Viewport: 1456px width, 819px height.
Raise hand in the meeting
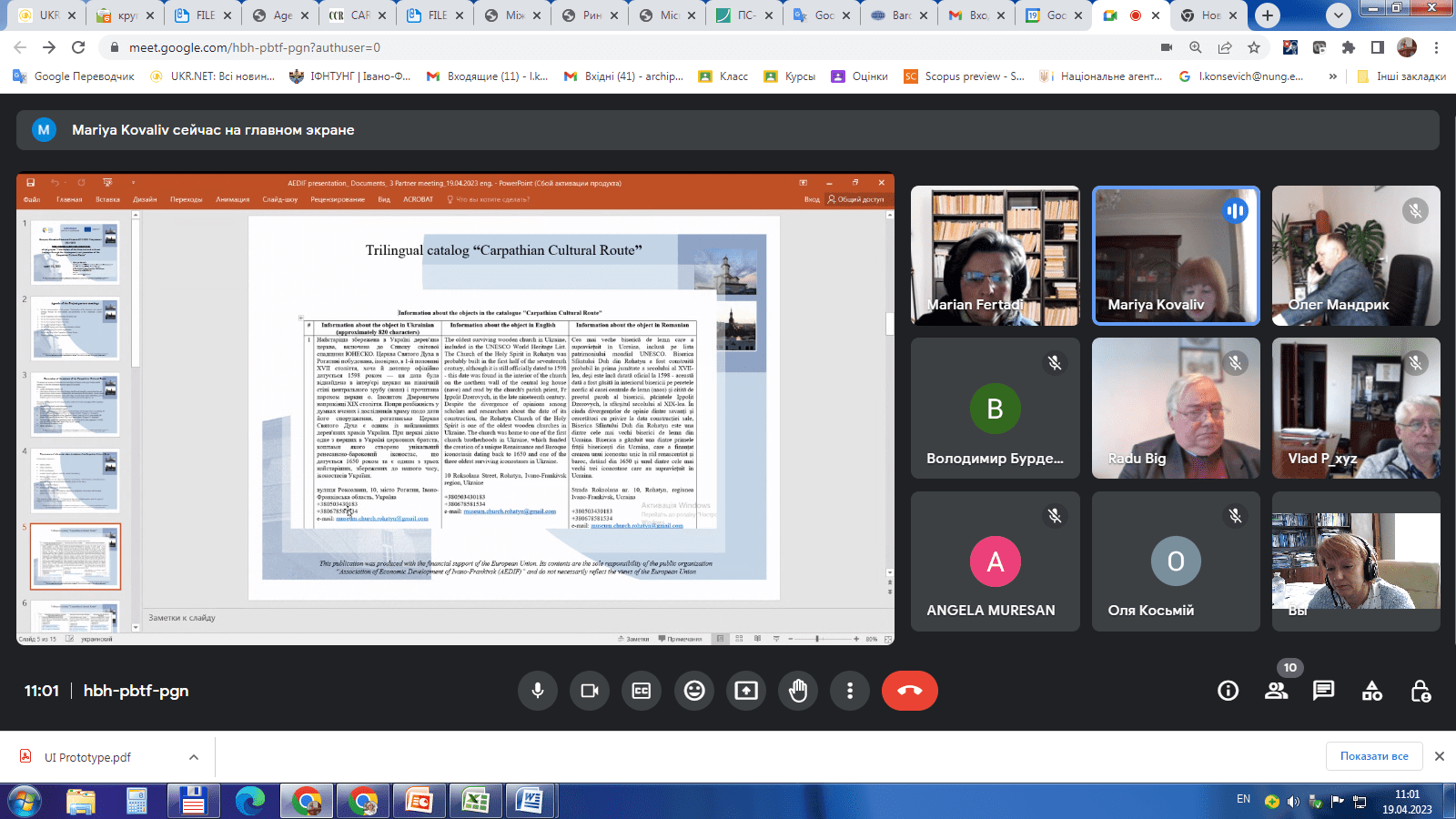pyautogui.click(x=798, y=691)
